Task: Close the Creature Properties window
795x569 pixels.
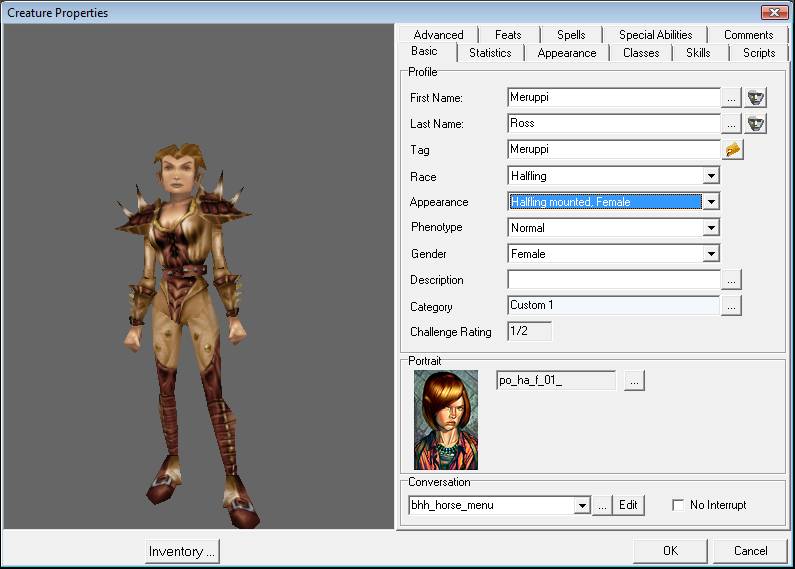Action: (x=774, y=12)
